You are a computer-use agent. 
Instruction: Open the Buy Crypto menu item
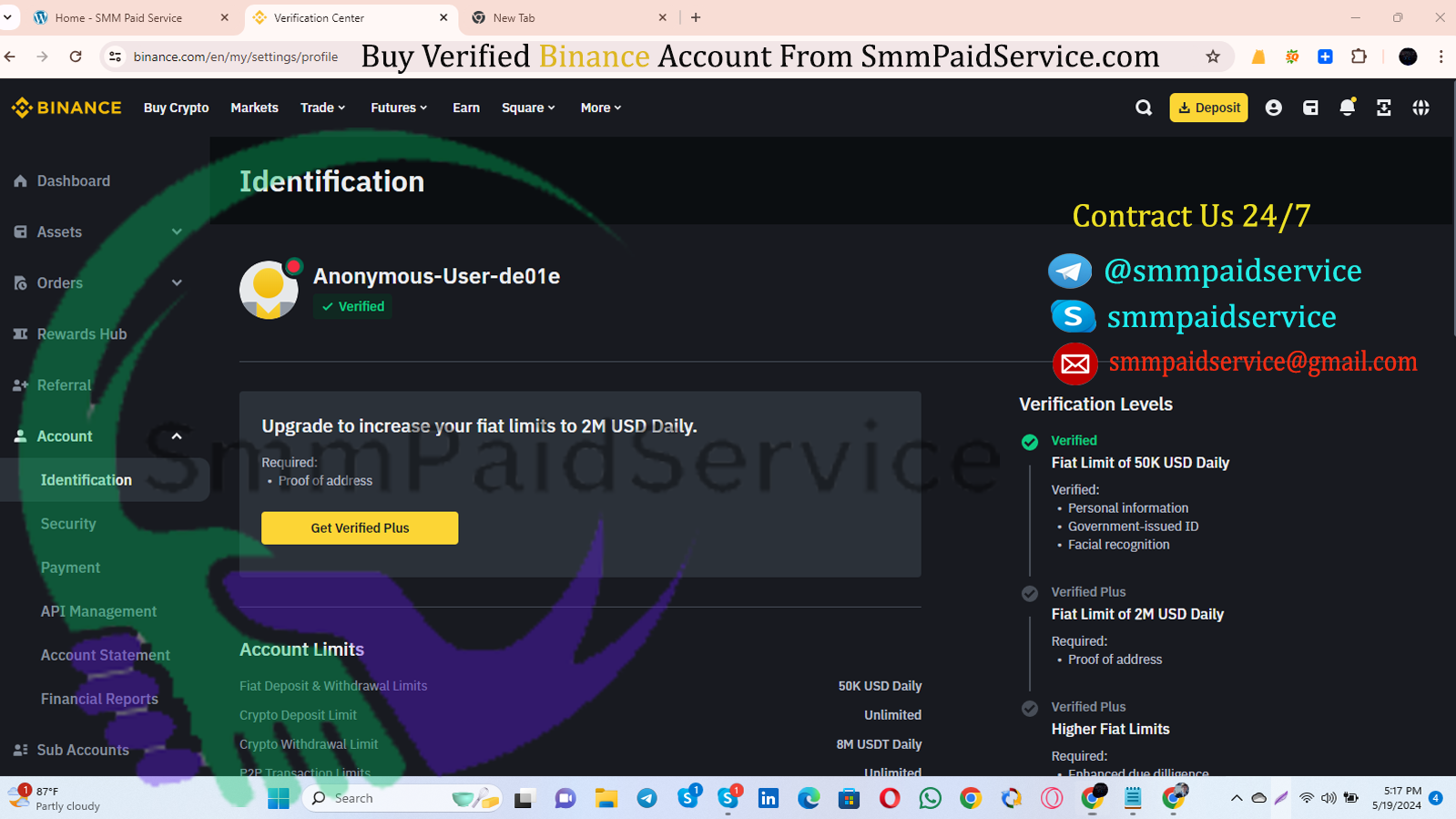coord(176,107)
